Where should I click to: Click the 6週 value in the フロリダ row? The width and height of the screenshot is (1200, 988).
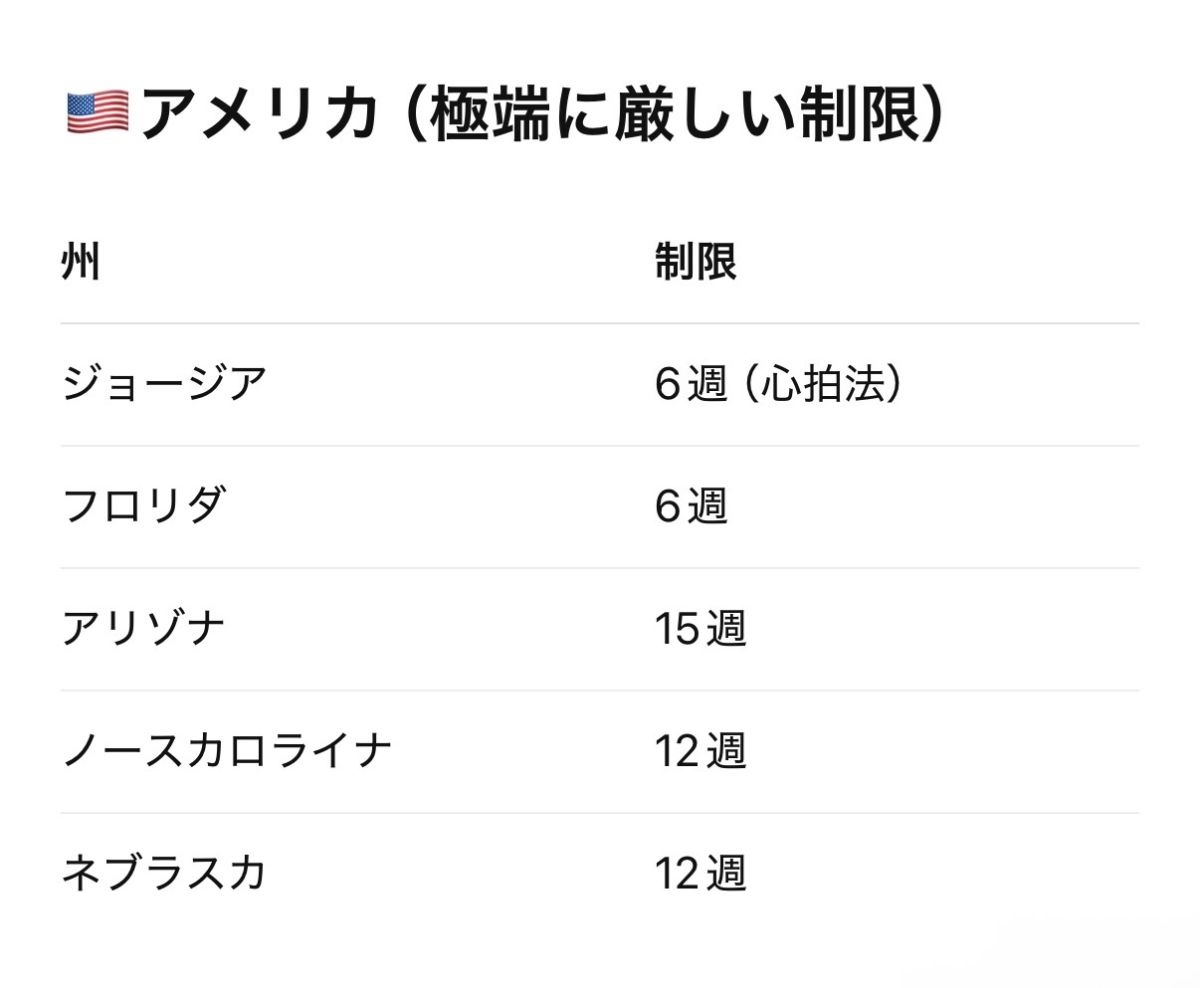(x=691, y=507)
